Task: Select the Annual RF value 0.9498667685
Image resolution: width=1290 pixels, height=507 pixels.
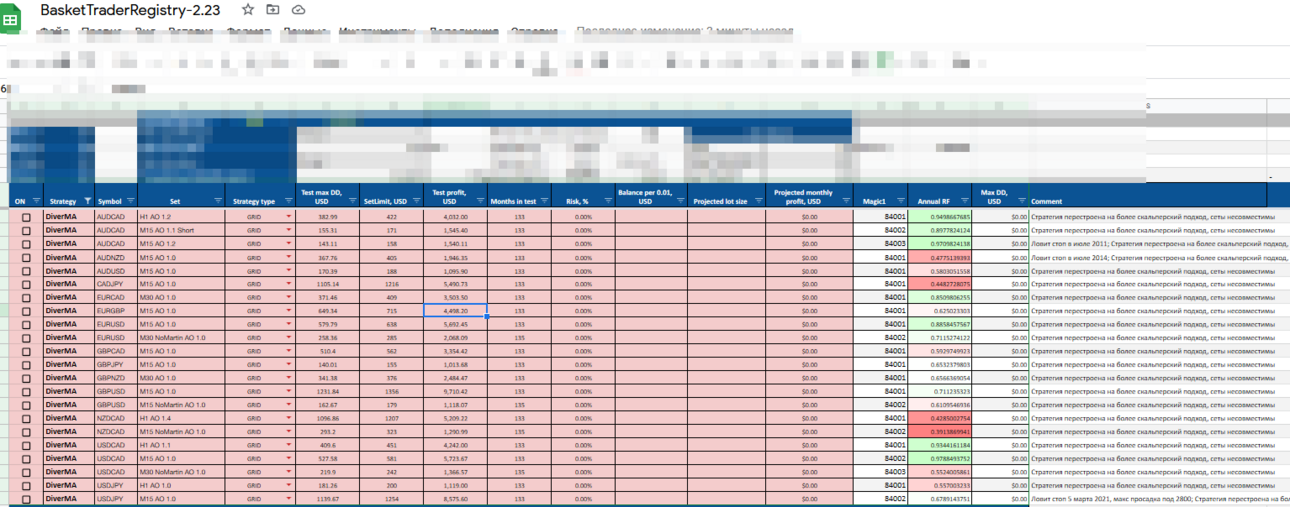Action: [940, 217]
